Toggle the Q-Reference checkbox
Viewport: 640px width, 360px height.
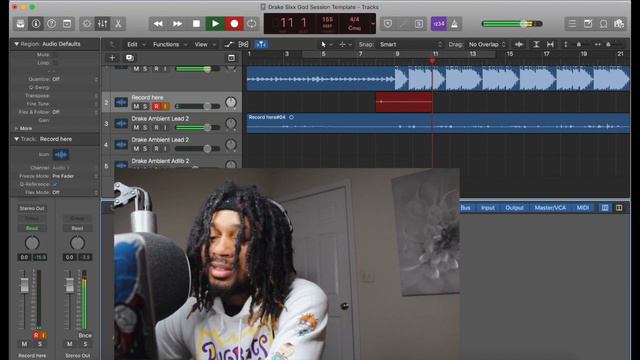point(55,184)
